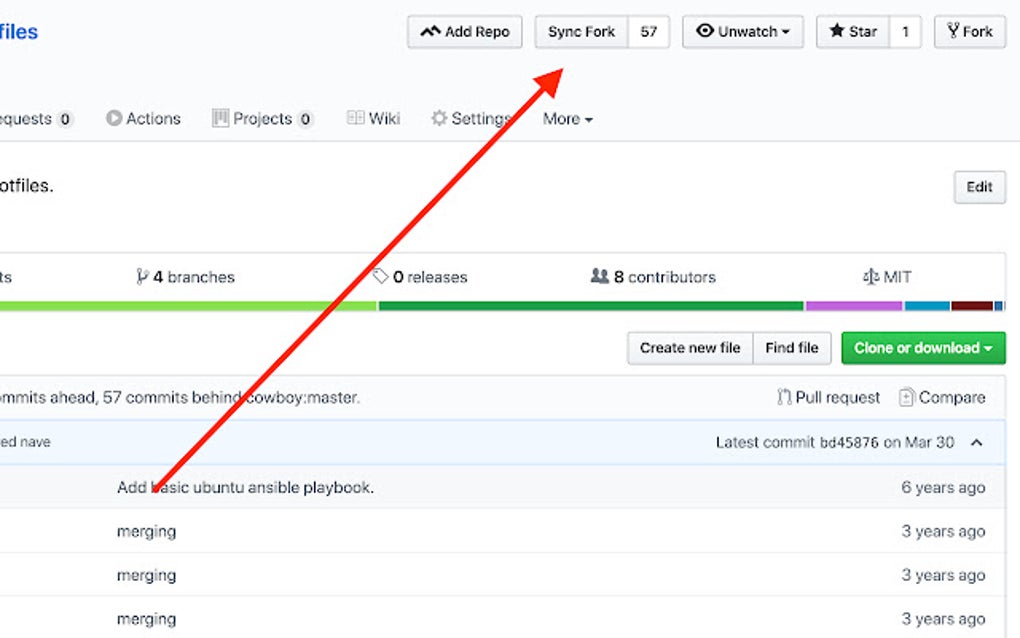The image size is (1020, 638).
Task: Click the tag icon beside 0 releases
Action: point(382,277)
